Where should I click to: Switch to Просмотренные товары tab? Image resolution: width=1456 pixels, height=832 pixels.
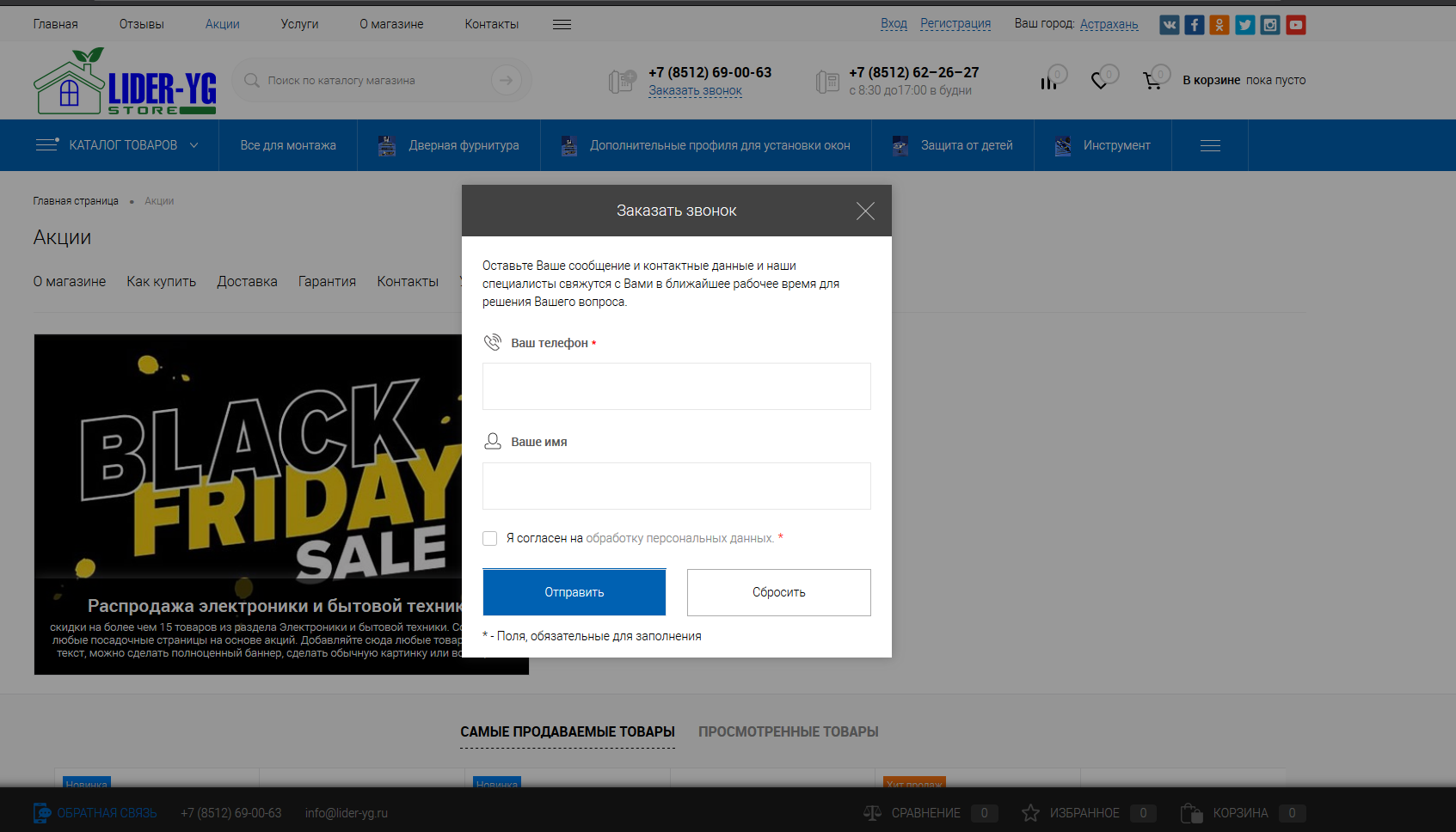click(788, 731)
